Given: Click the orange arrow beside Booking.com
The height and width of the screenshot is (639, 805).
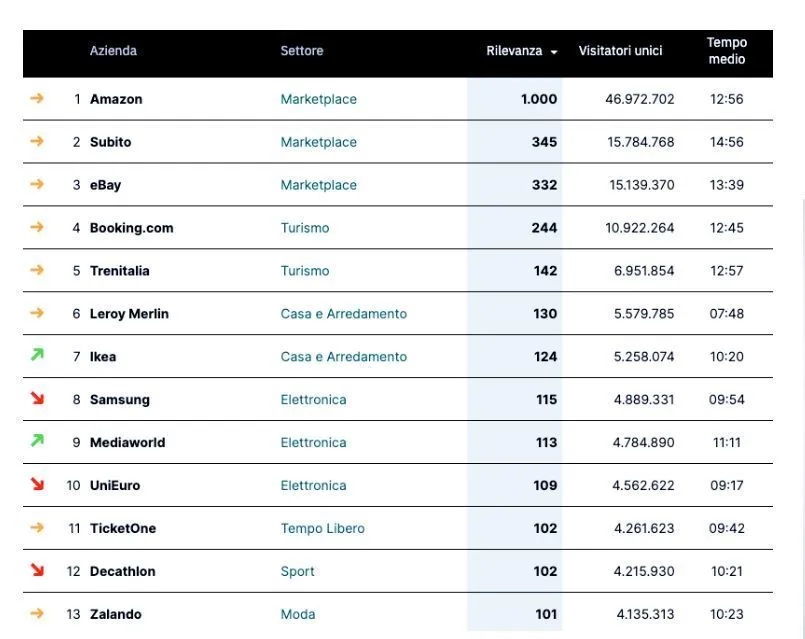Looking at the screenshot, I should pyautogui.click(x=37, y=228).
